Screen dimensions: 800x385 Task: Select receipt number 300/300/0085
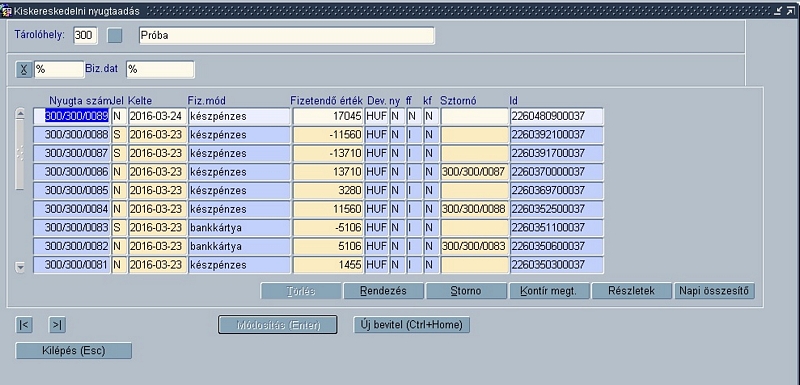click(x=72, y=191)
